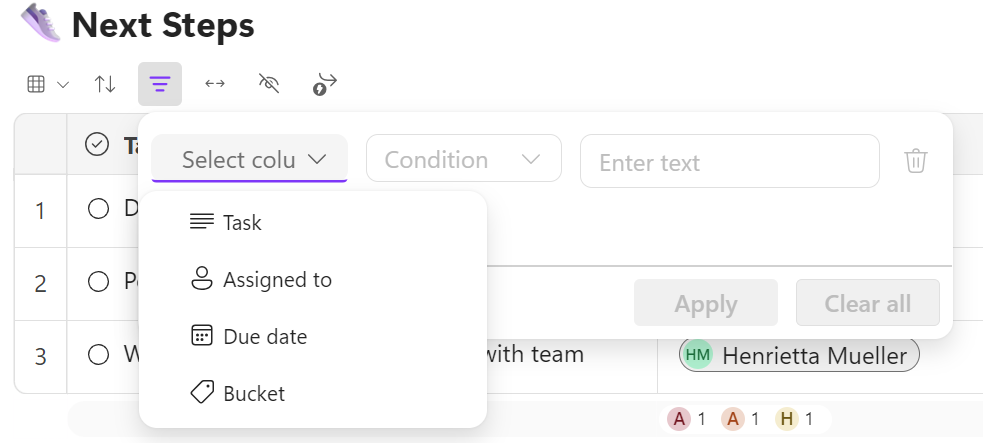
Task: Select Due date column option
Action: pyautogui.click(x=265, y=337)
